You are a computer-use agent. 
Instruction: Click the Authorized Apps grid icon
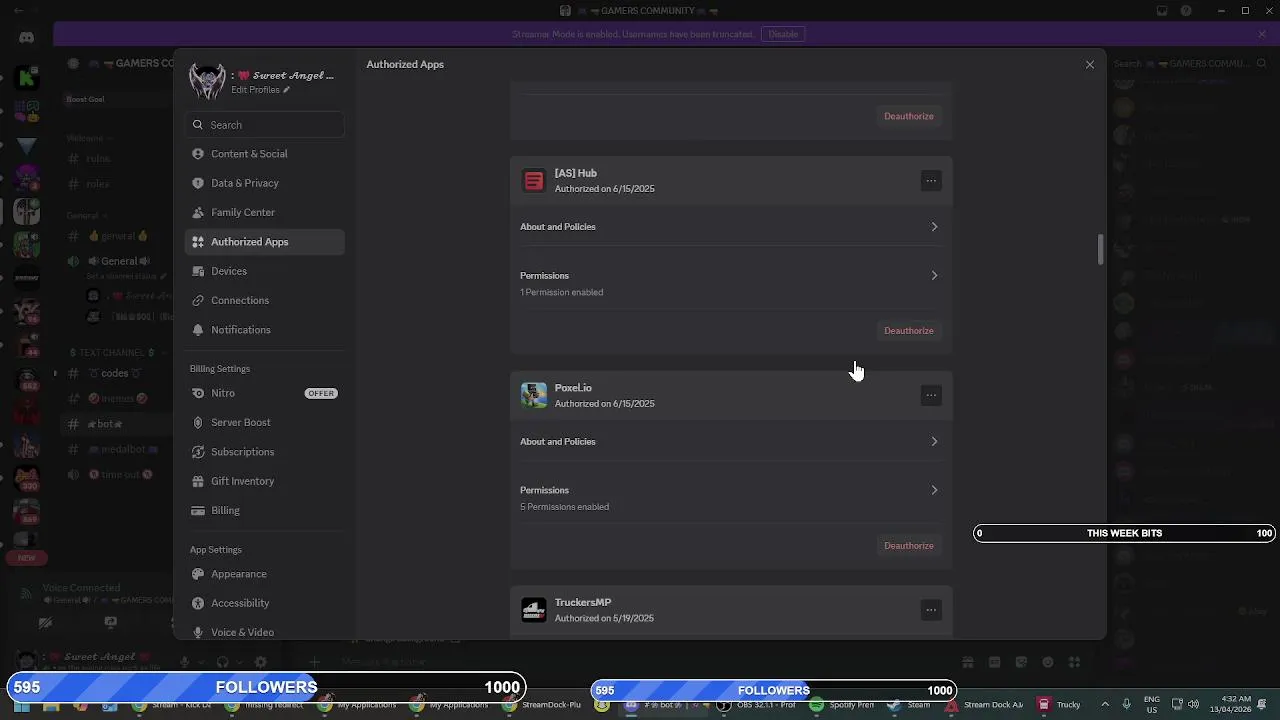point(198,242)
